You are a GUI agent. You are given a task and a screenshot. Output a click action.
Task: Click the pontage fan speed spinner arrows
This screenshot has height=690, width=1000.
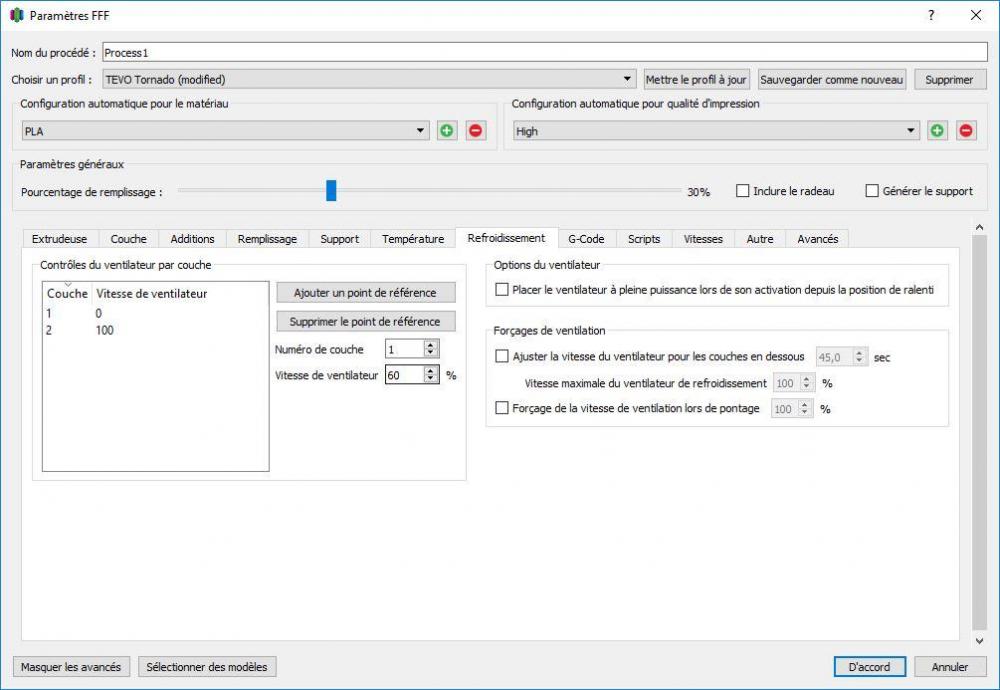(x=805, y=409)
